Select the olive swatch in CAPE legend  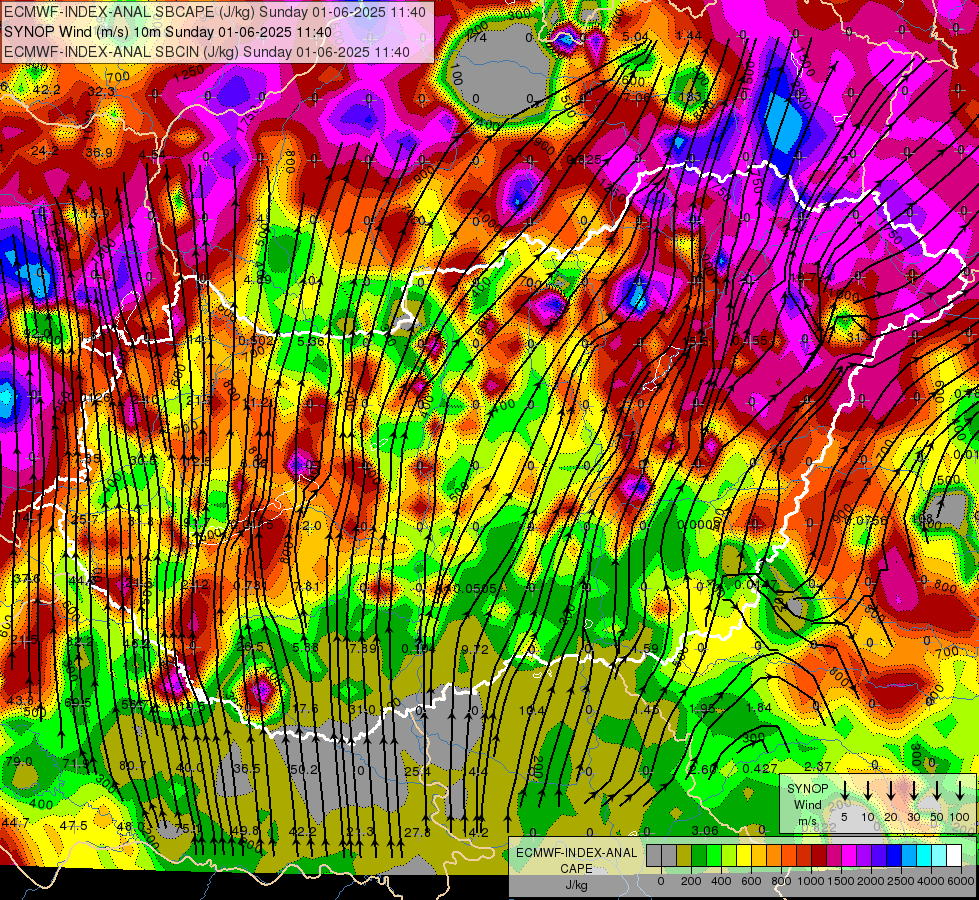684,855
